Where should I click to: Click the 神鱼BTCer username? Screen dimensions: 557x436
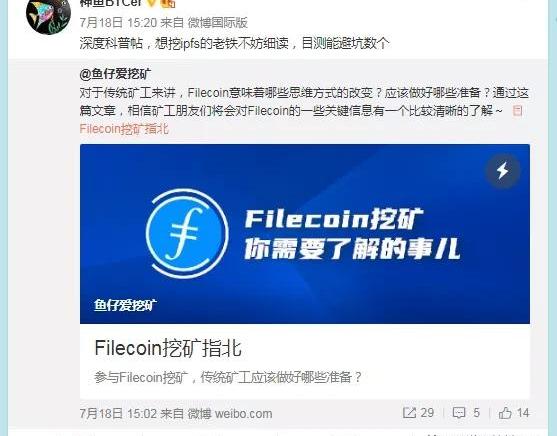[x=110, y=3]
